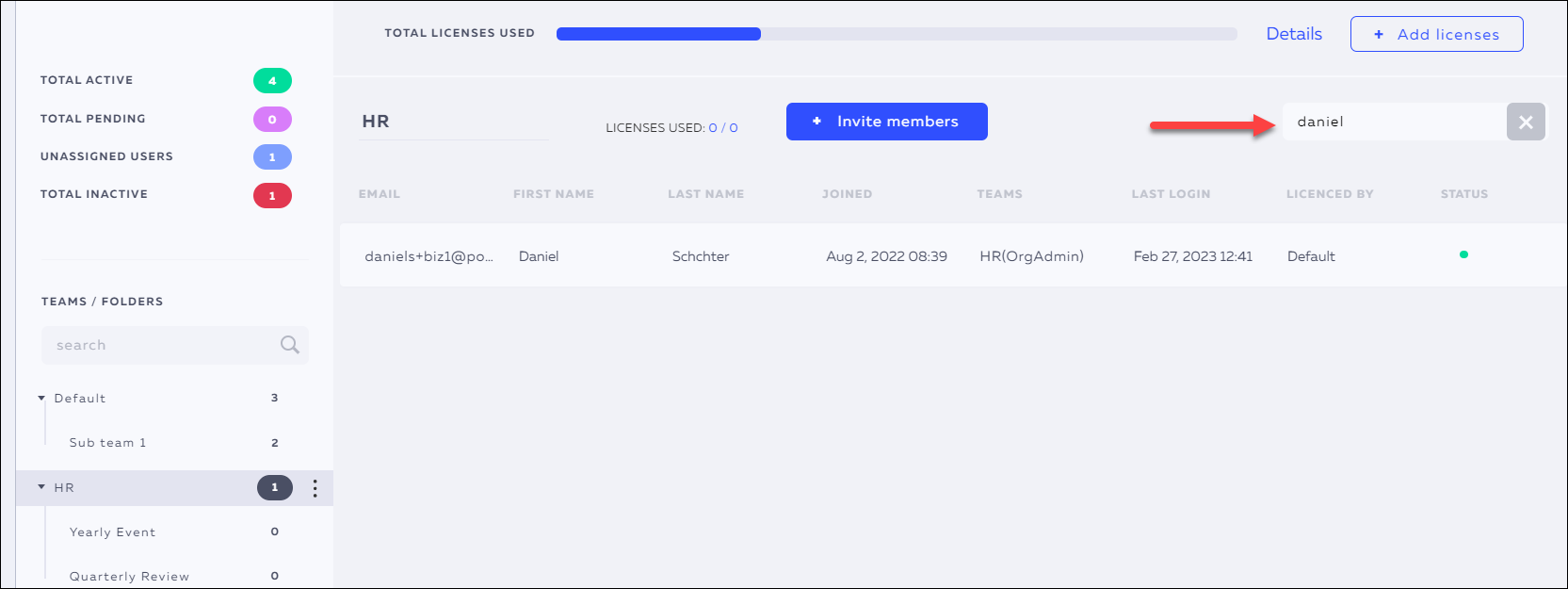Select the Yearly Event folder
Screen dimensions: 1568x589
click(112, 532)
